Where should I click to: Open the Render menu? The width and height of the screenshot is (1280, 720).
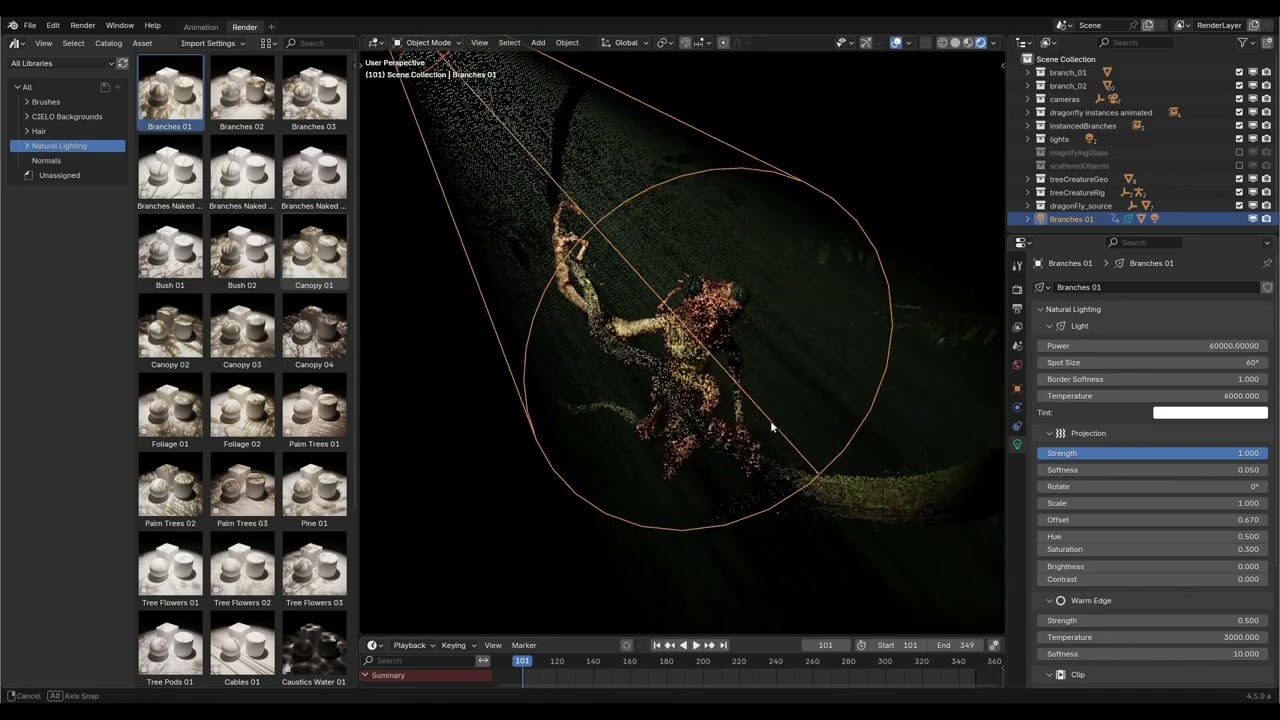point(83,25)
